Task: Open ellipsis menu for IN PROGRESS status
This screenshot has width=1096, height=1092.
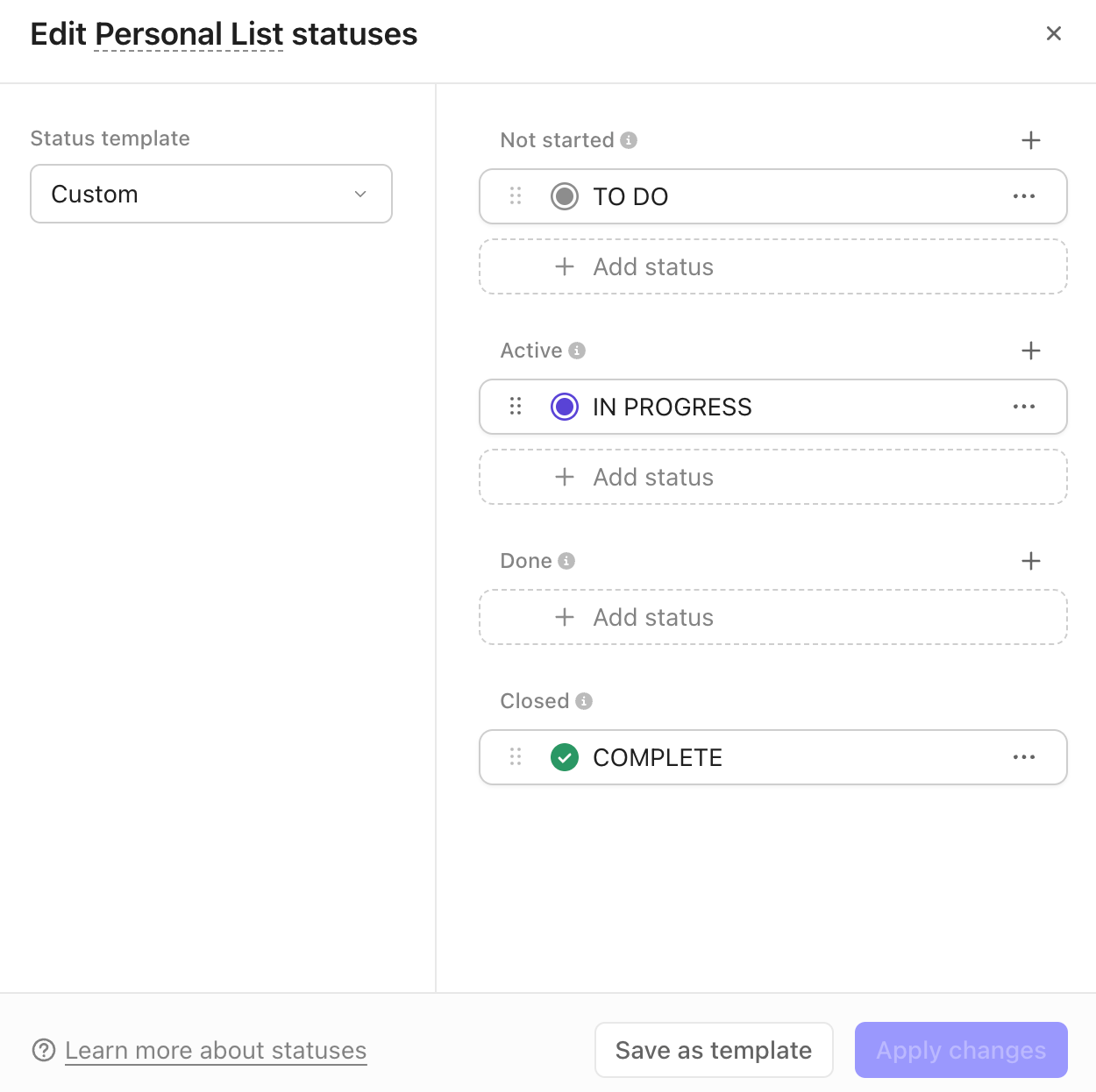Action: point(1024,407)
